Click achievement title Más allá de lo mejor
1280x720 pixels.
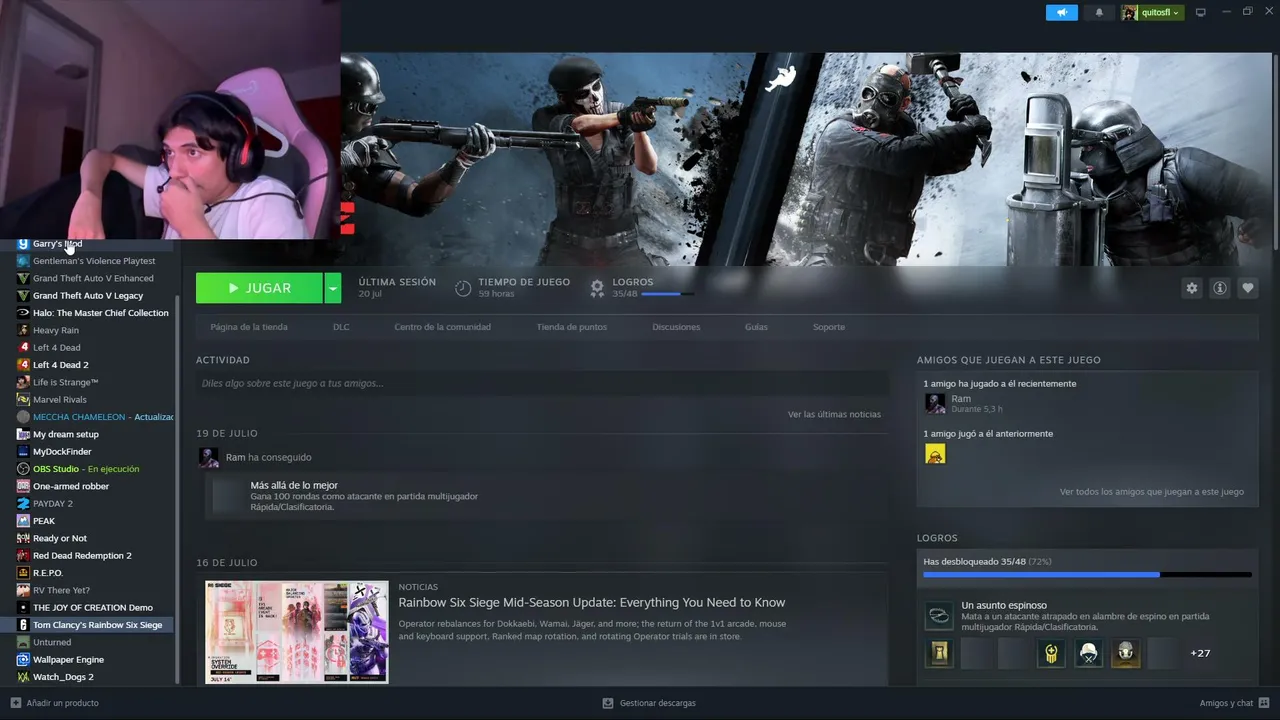click(294, 485)
